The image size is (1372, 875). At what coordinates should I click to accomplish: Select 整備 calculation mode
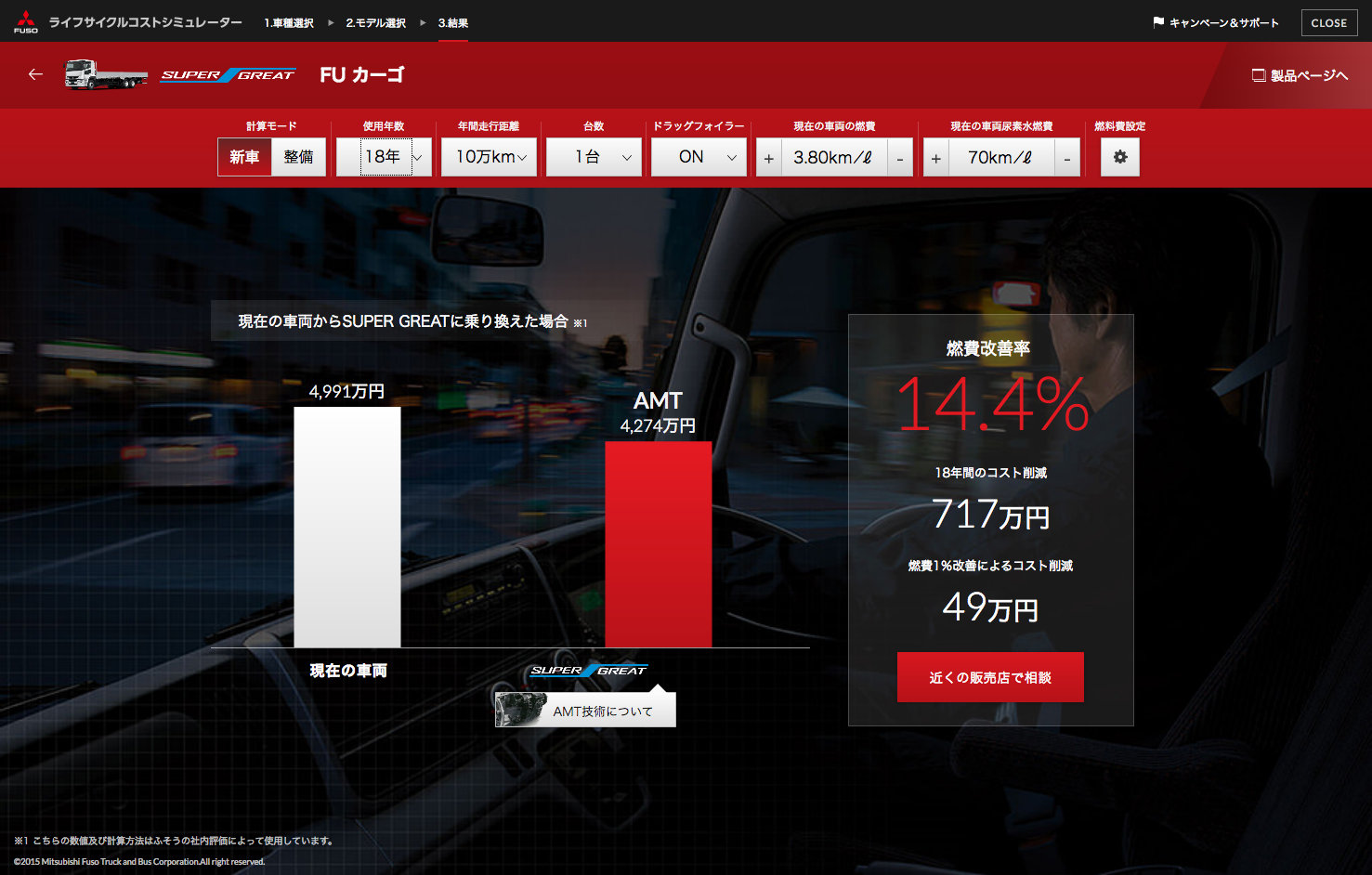[298, 157]
